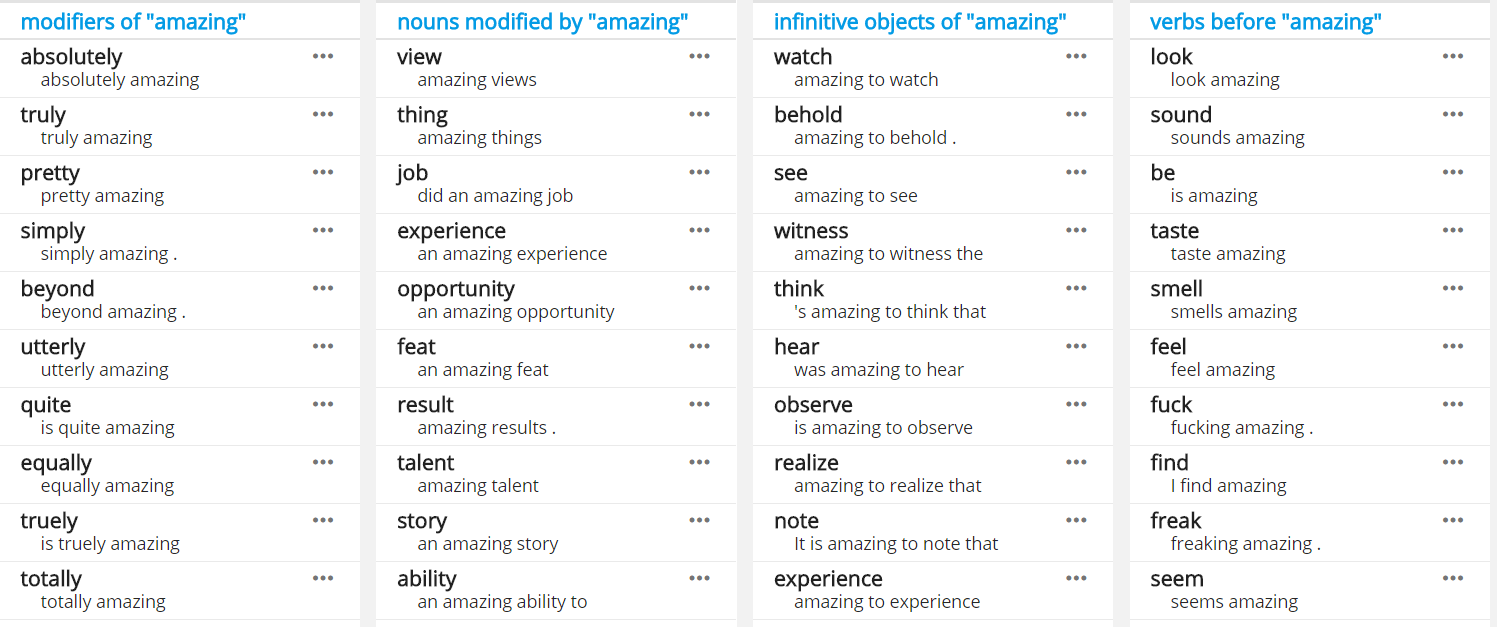The image size is (1497, 627).
Task: Open more options for noun "view"
Action: [x=700, y=56]
